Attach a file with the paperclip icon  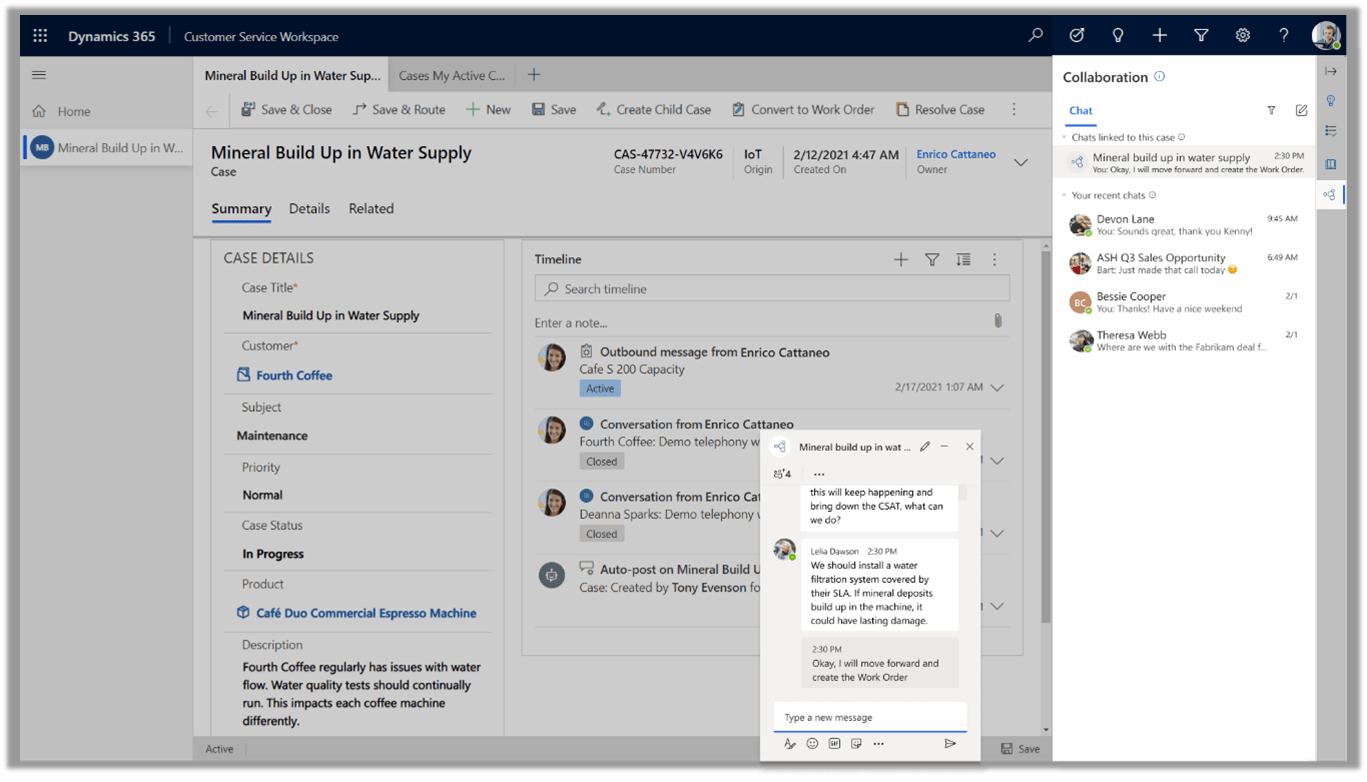[998, 321]
